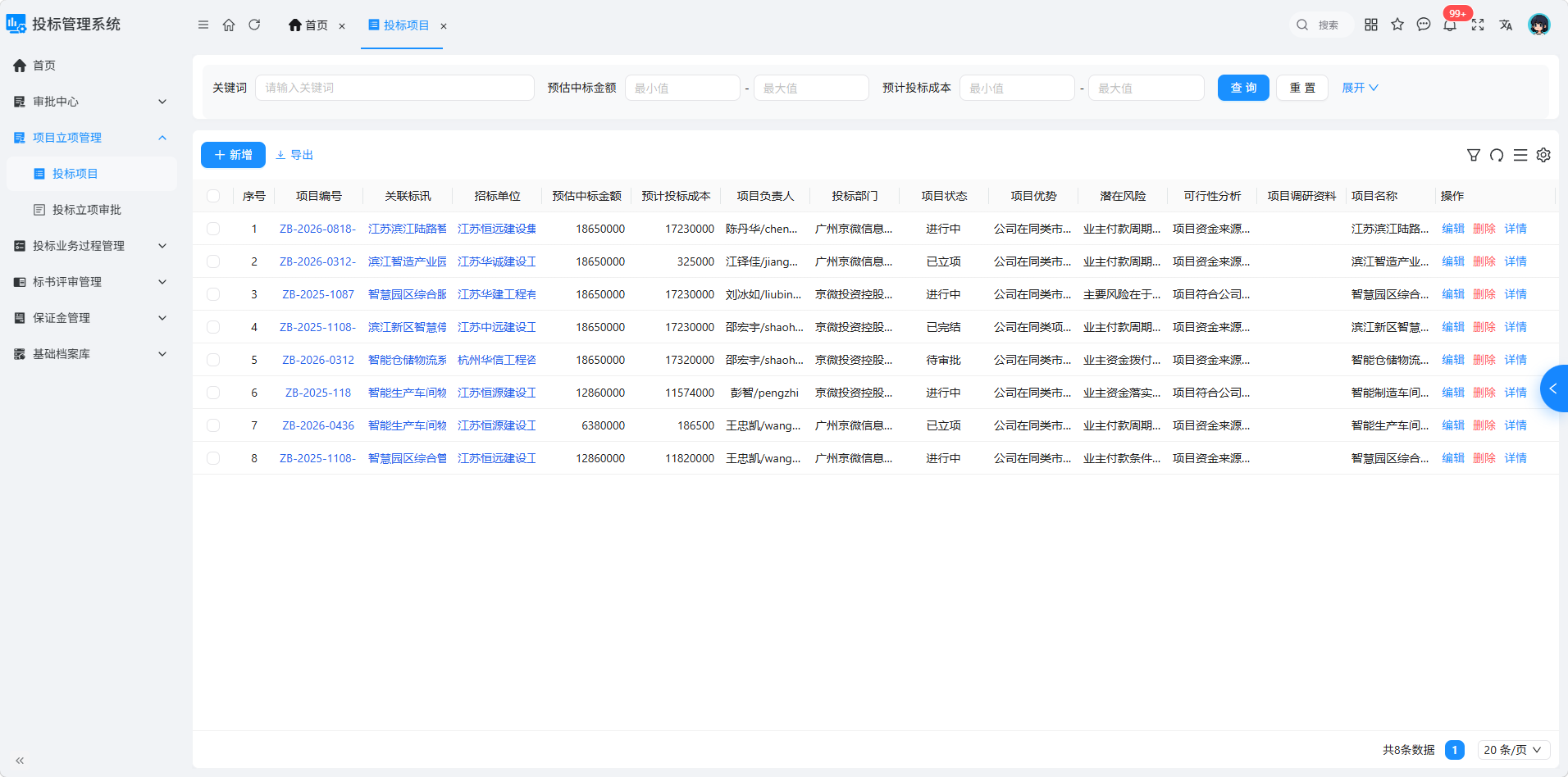Open the chat messages icon

tap(1424, 25)
